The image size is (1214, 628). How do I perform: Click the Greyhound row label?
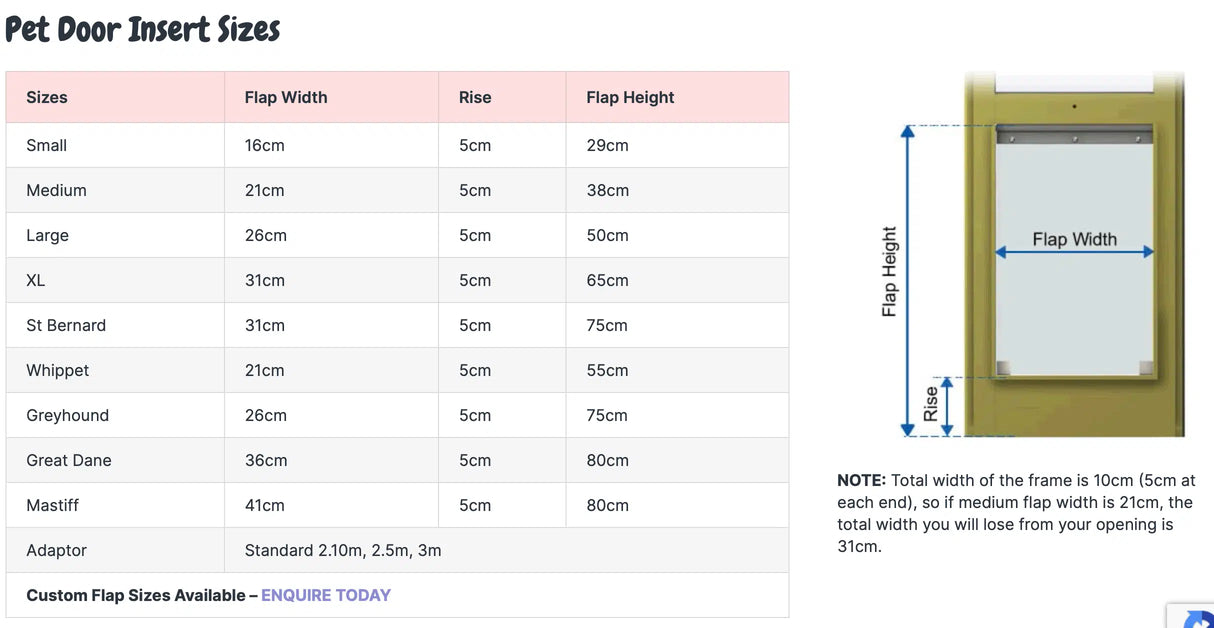[68, 415]
